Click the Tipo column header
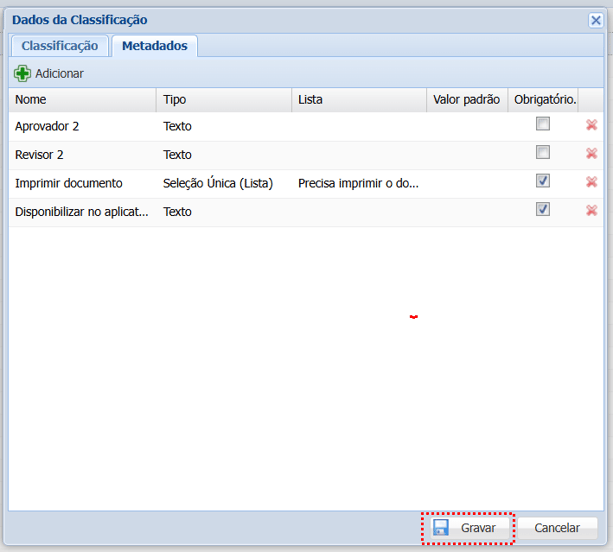The height and width of the screenshot is (552, 613). point(224,99)
